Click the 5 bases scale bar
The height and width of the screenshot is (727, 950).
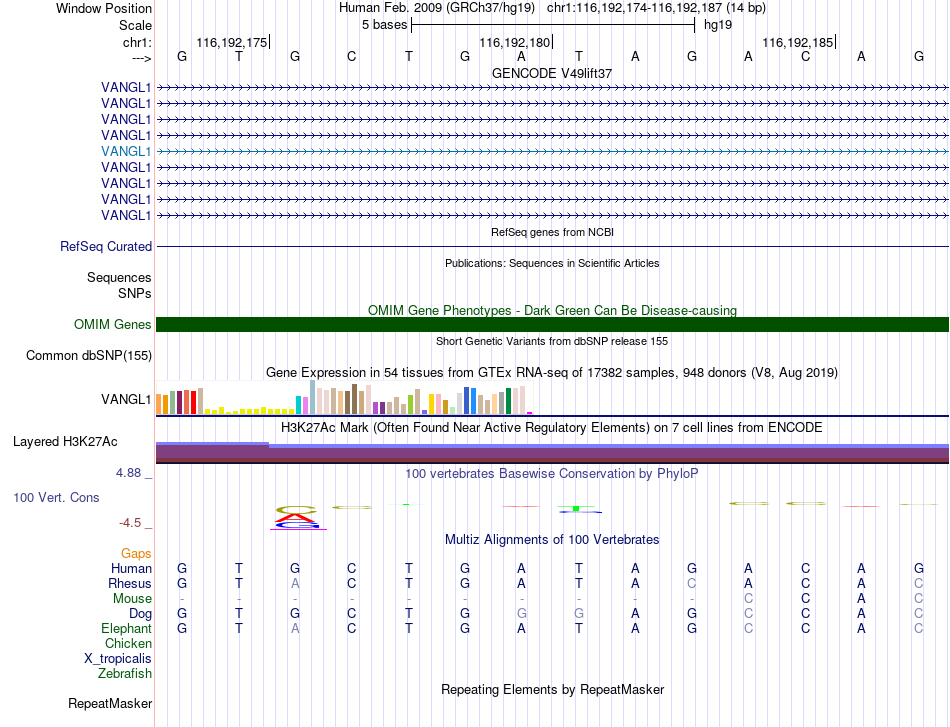(x=553, y=25)
